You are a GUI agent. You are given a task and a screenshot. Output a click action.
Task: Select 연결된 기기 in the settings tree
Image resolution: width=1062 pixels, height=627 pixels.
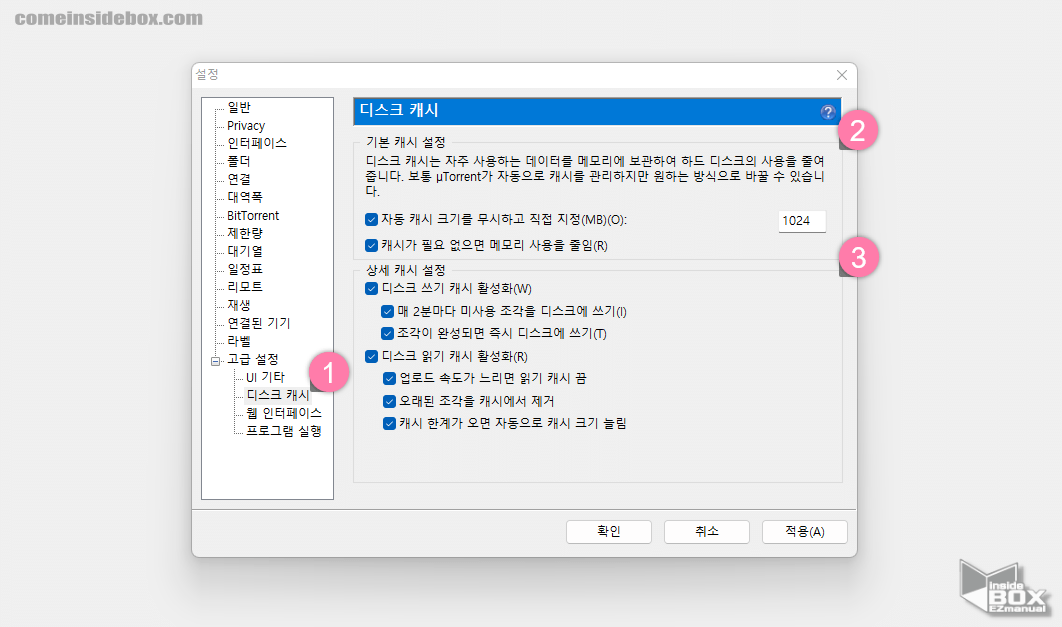click(259, 323)
